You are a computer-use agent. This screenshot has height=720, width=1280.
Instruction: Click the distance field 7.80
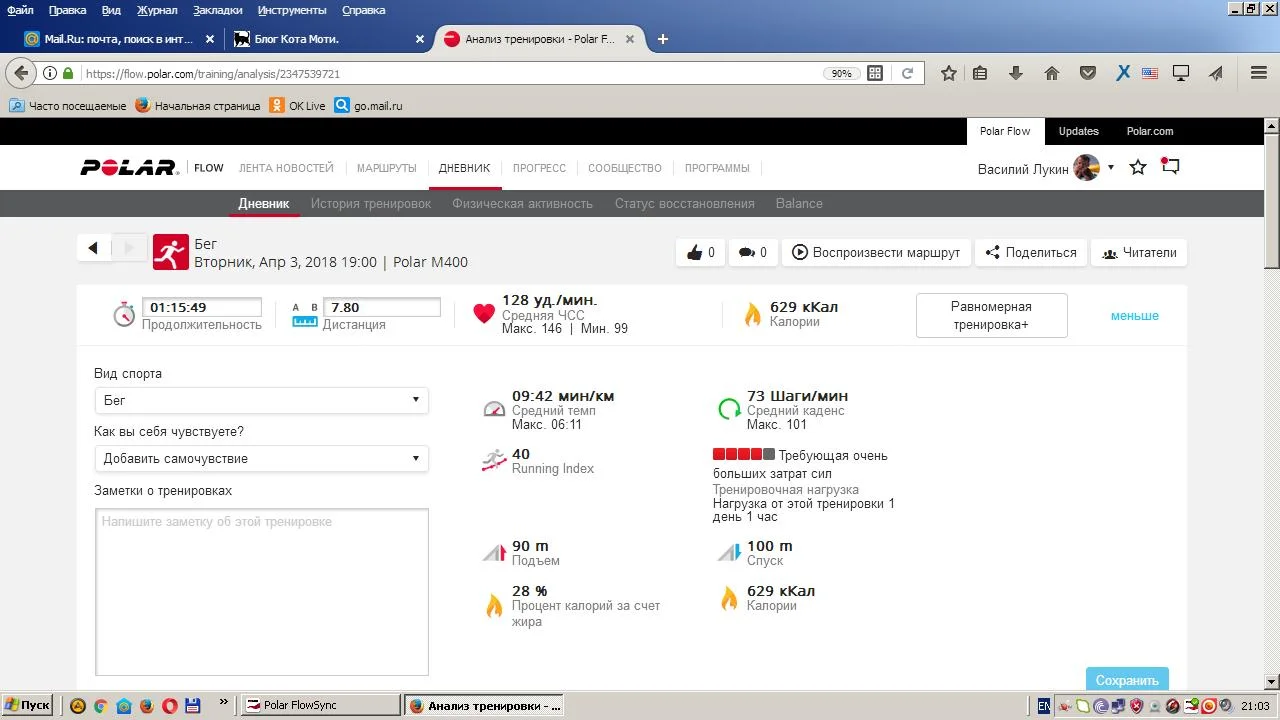382,307
